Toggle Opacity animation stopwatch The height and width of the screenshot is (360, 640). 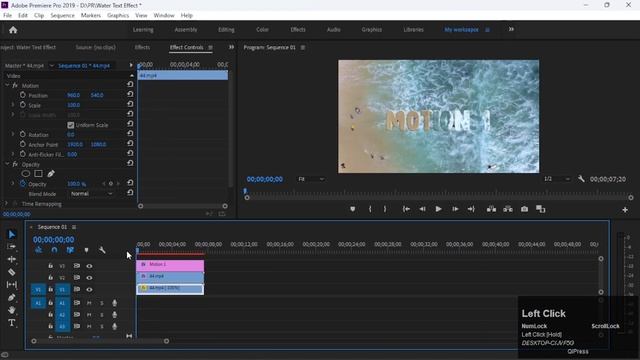click(x=22, y=184)
